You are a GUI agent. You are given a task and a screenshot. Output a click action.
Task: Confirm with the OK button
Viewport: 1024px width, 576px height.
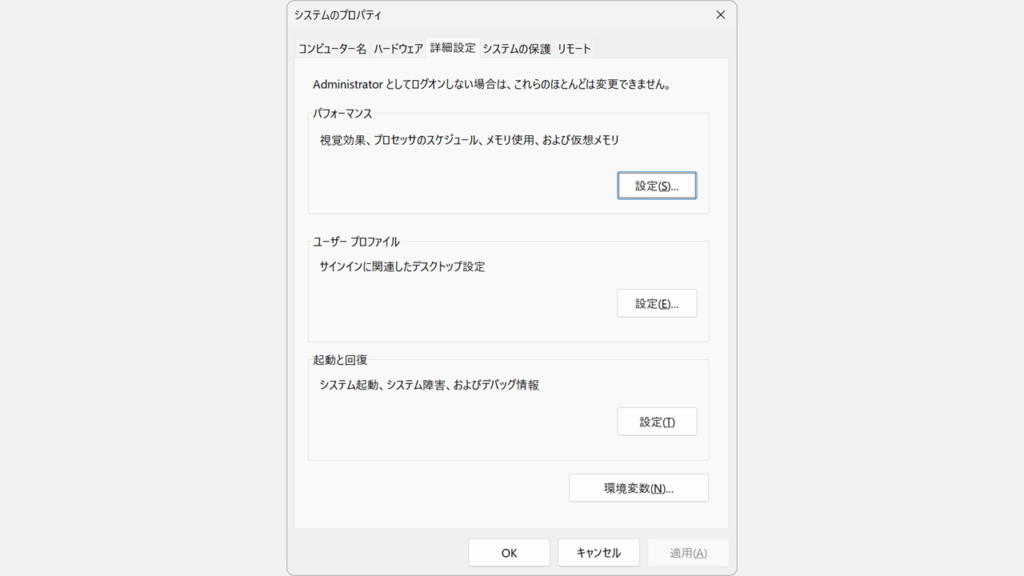(x=509, y=552)
